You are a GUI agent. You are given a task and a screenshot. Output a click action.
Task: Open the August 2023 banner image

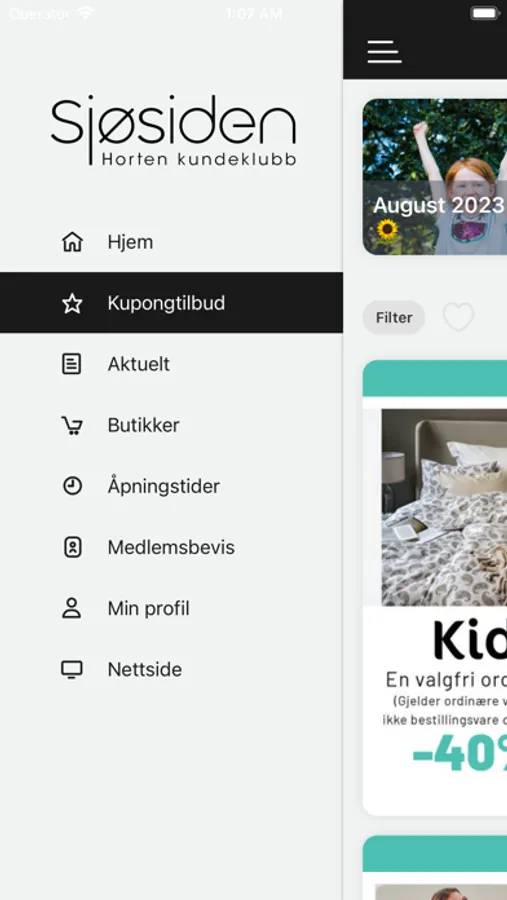tap(435, 177)
